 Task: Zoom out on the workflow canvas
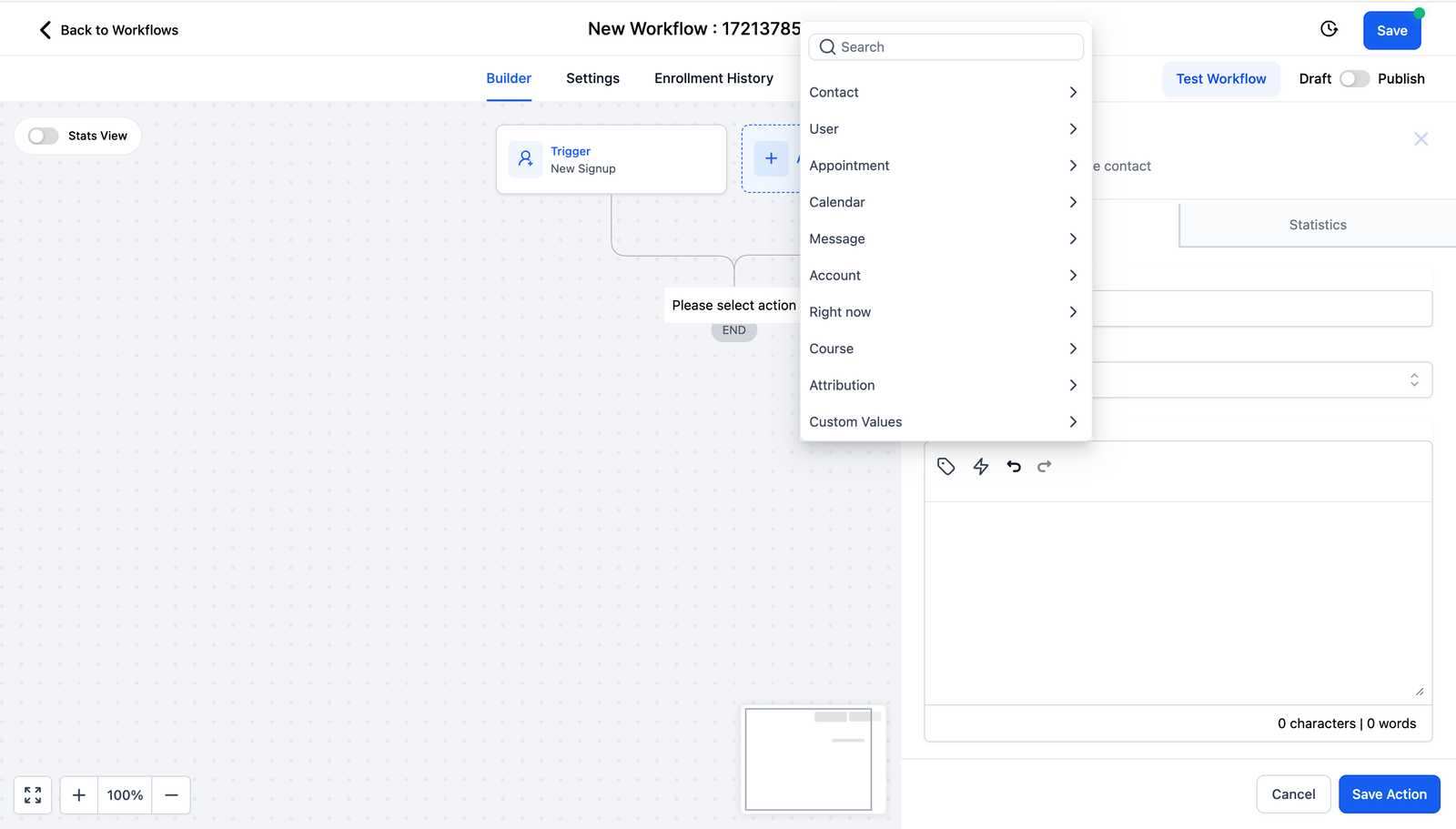(171, 795)
